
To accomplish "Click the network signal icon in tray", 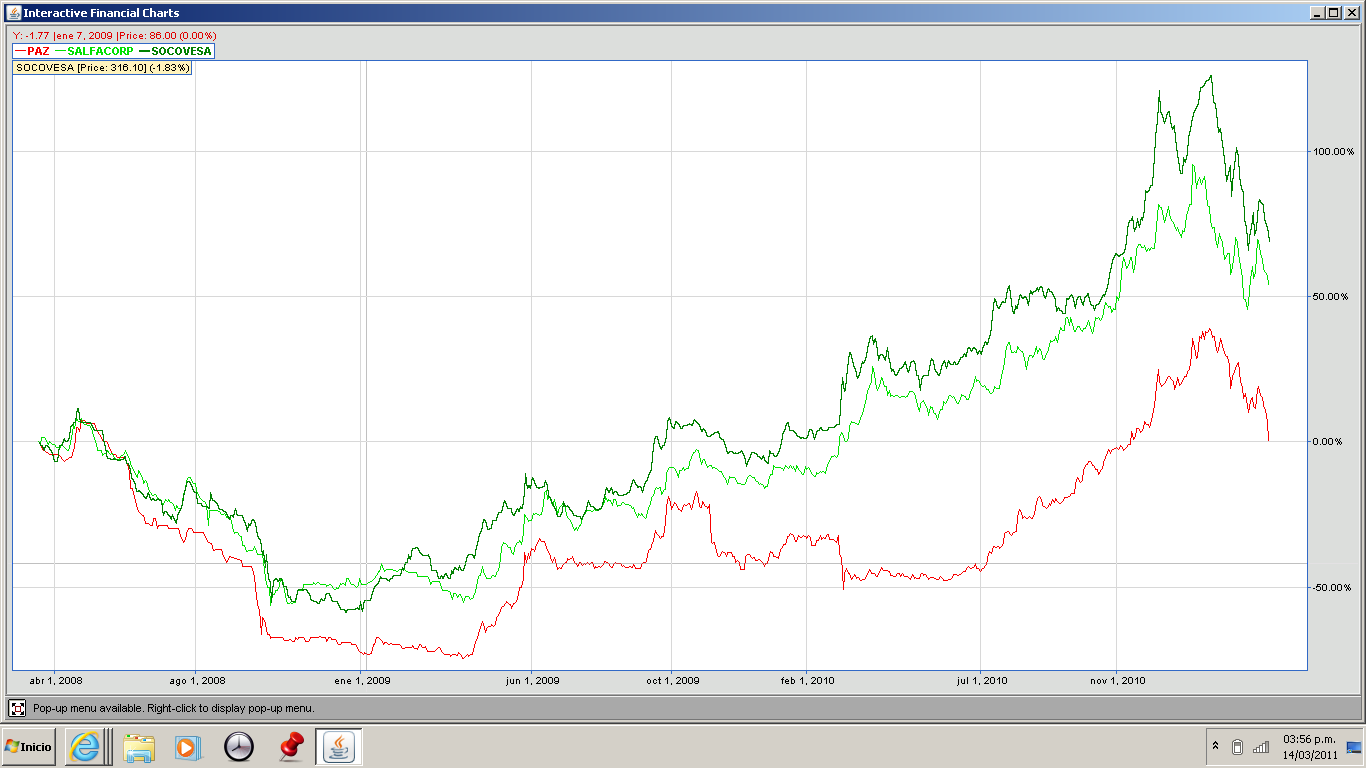I will pyautogui.click(x=1261, y=747).
